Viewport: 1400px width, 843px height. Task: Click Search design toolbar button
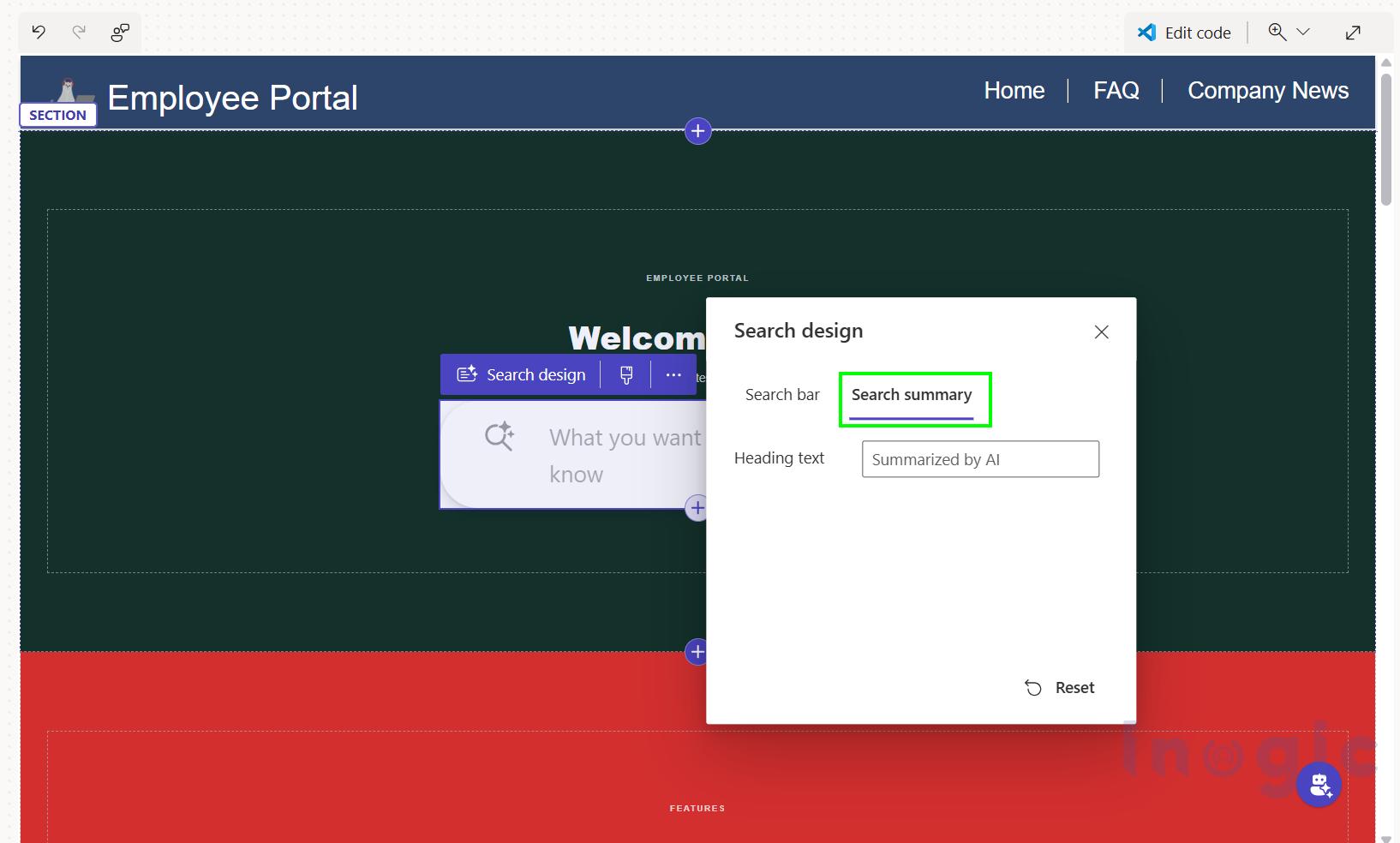pyautogui.click(x=521, y=374)
